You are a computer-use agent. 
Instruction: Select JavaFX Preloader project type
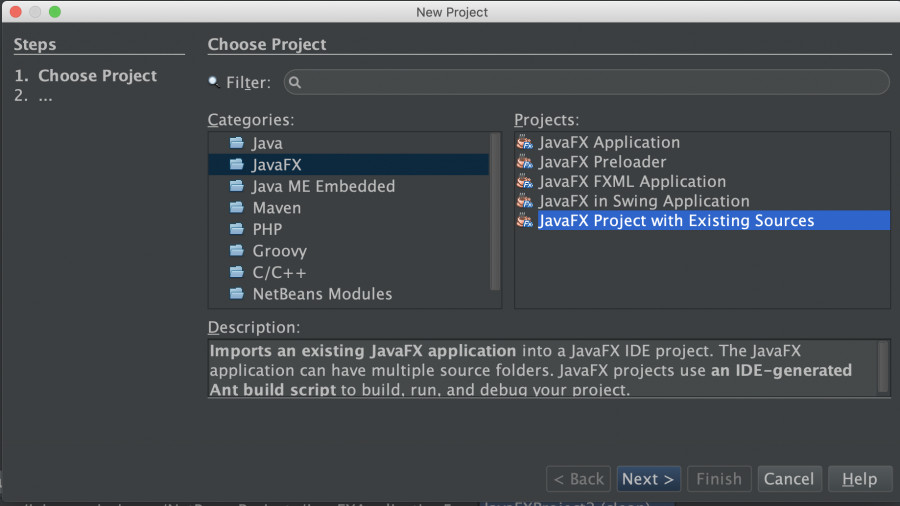click(x=602, y=162)
